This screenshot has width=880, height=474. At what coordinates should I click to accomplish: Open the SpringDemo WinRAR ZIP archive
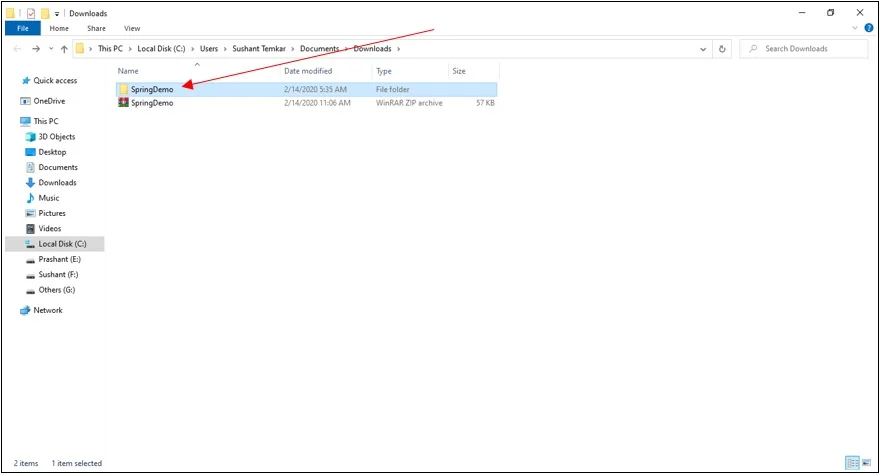[x=152, y=103]
